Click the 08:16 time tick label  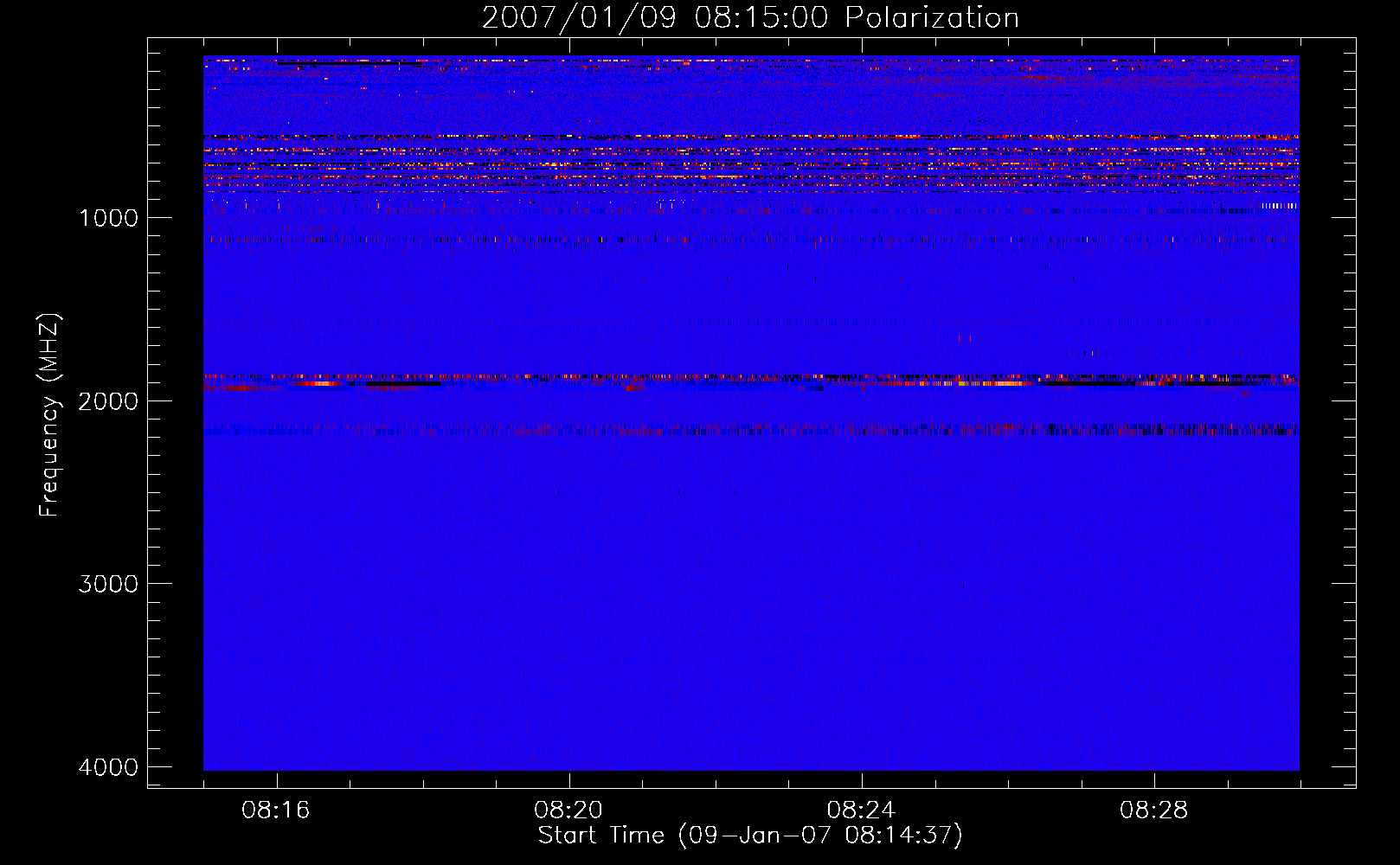(276, 810)
